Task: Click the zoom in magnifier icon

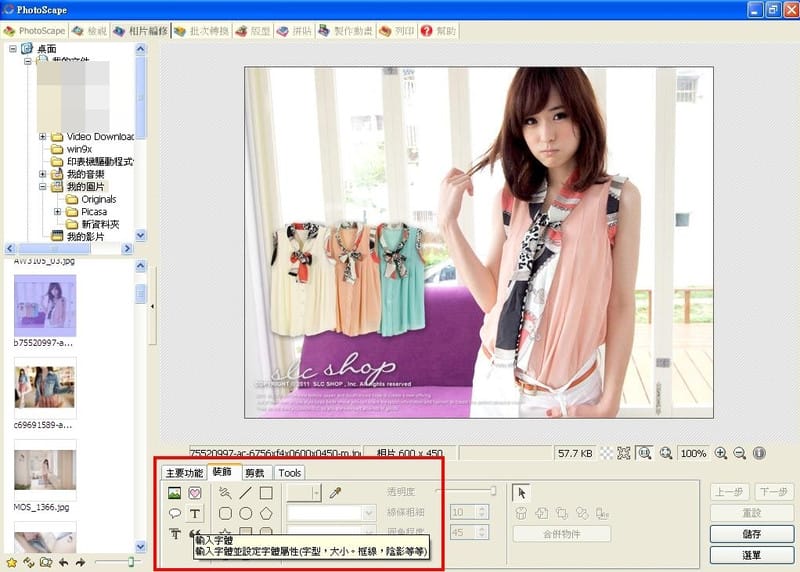Action: click(721, 453)
